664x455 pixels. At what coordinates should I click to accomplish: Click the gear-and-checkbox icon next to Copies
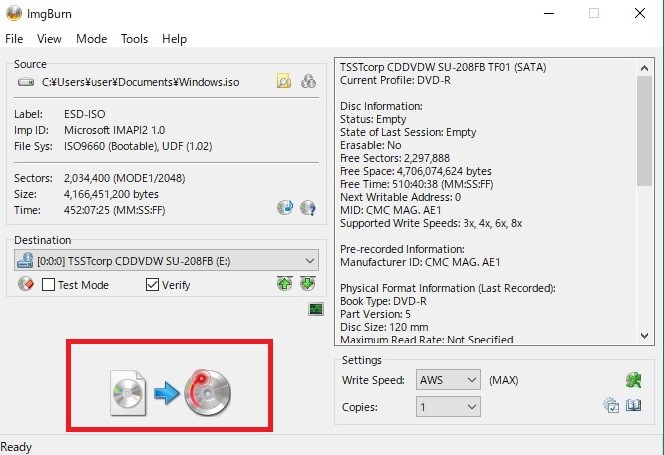click(611, 406)
